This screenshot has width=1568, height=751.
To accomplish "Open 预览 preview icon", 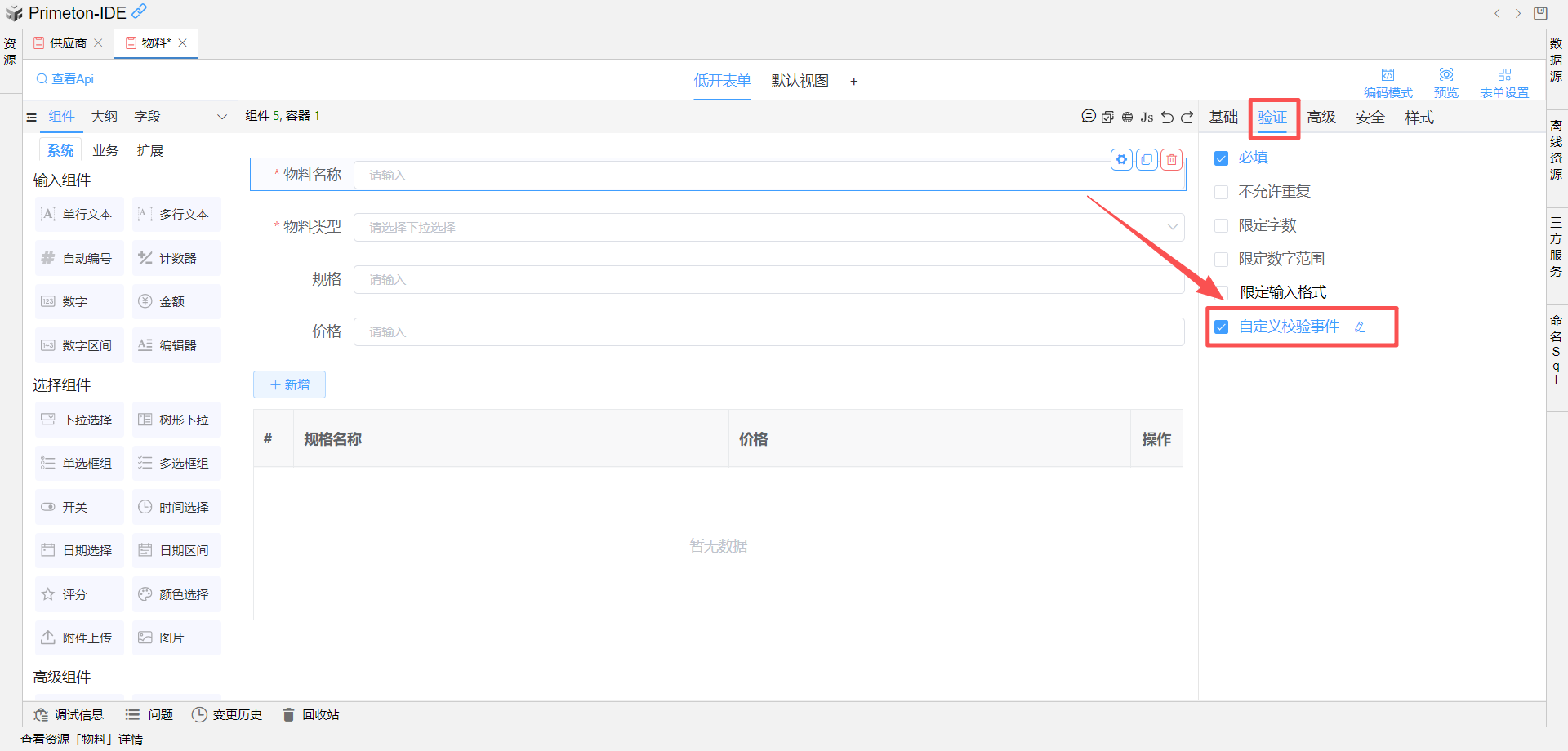I will pos(1446,82).
